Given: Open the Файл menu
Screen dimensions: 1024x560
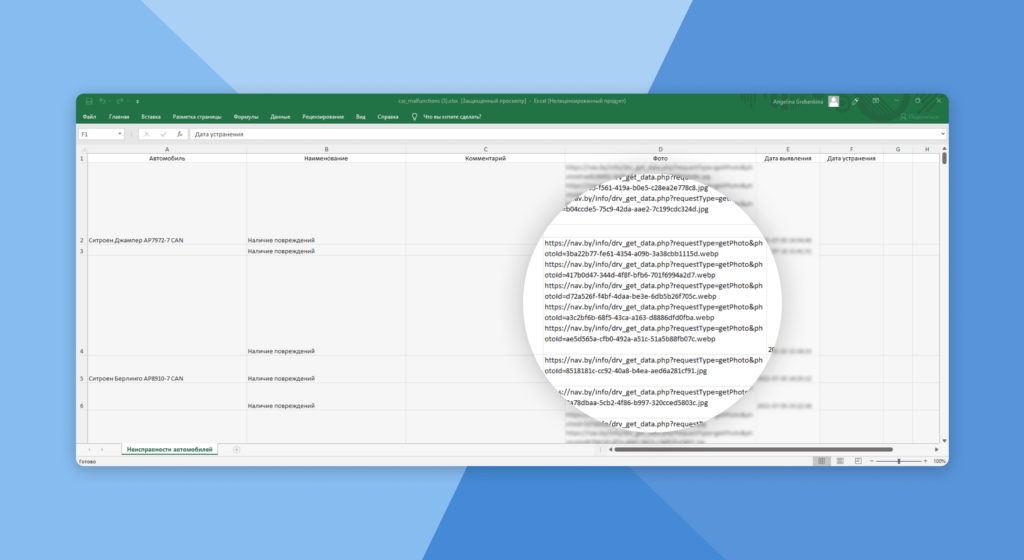Looking at the screenshot, I should coord(89,117).
